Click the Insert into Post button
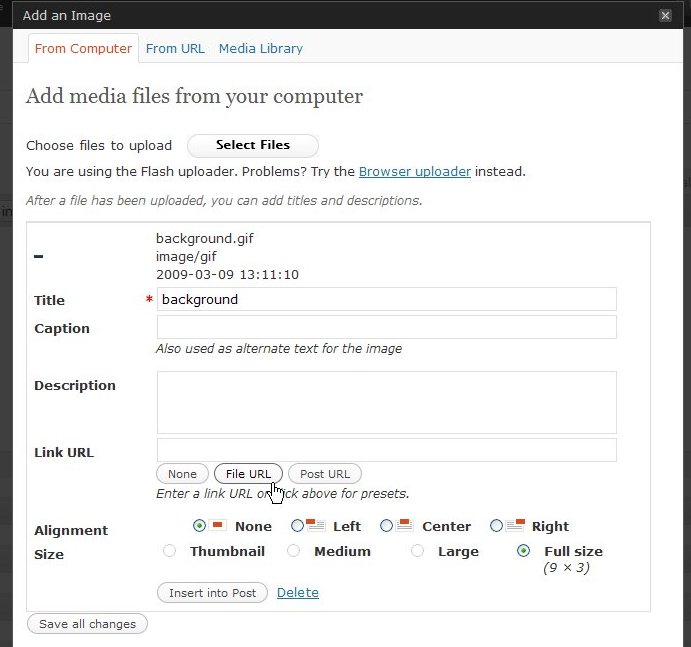The image size is (691, 647). (212, 593)
